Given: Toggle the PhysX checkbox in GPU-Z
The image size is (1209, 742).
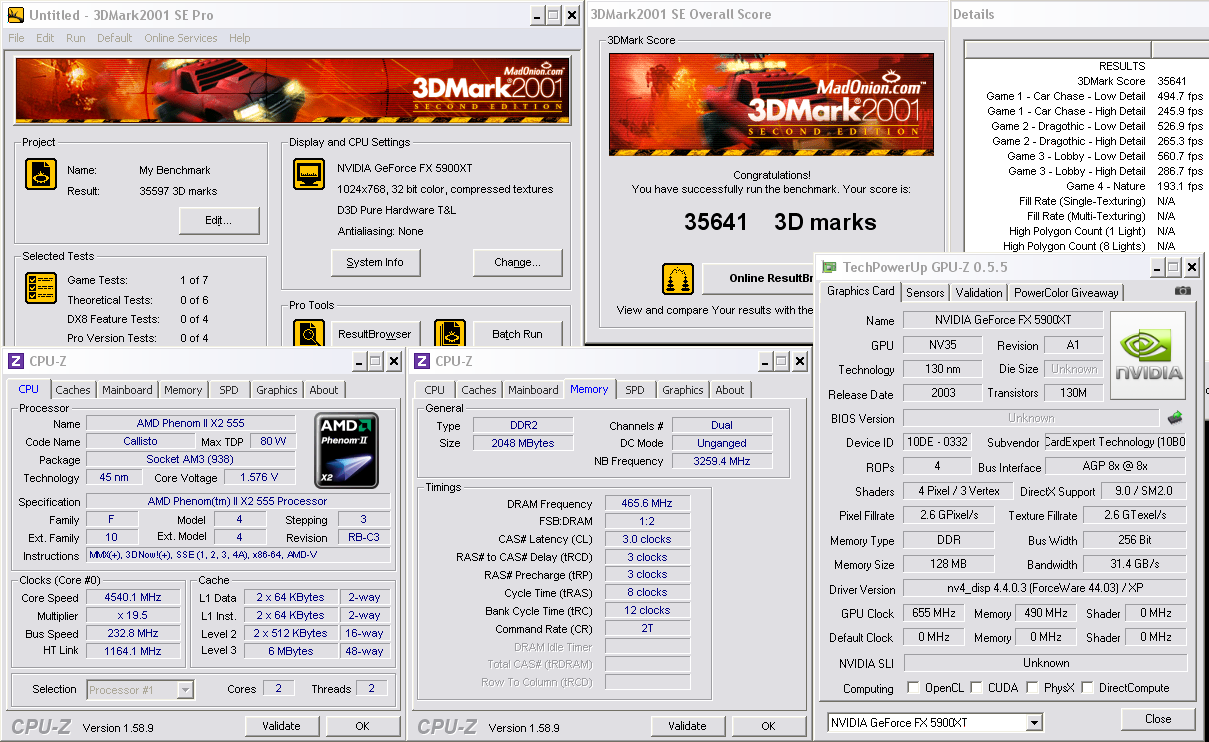Looking at the screenshot, I should 1032,688.
